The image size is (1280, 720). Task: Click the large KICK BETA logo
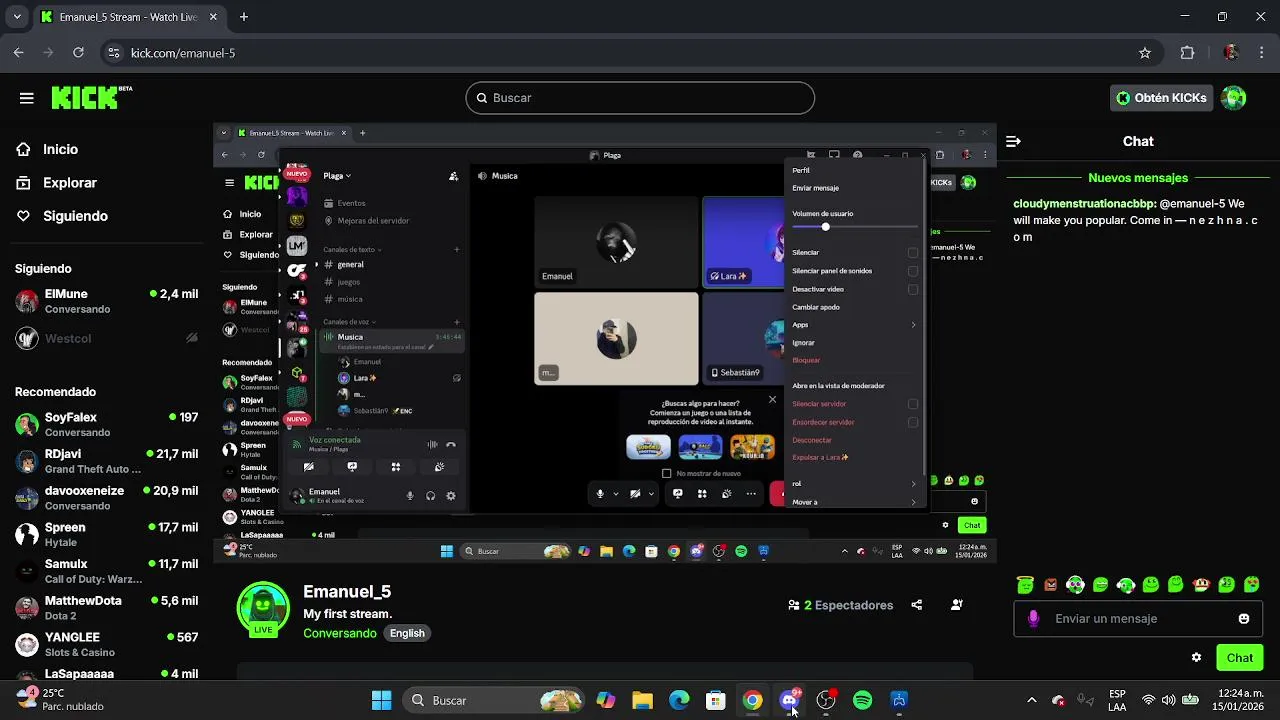coord(91,97)
